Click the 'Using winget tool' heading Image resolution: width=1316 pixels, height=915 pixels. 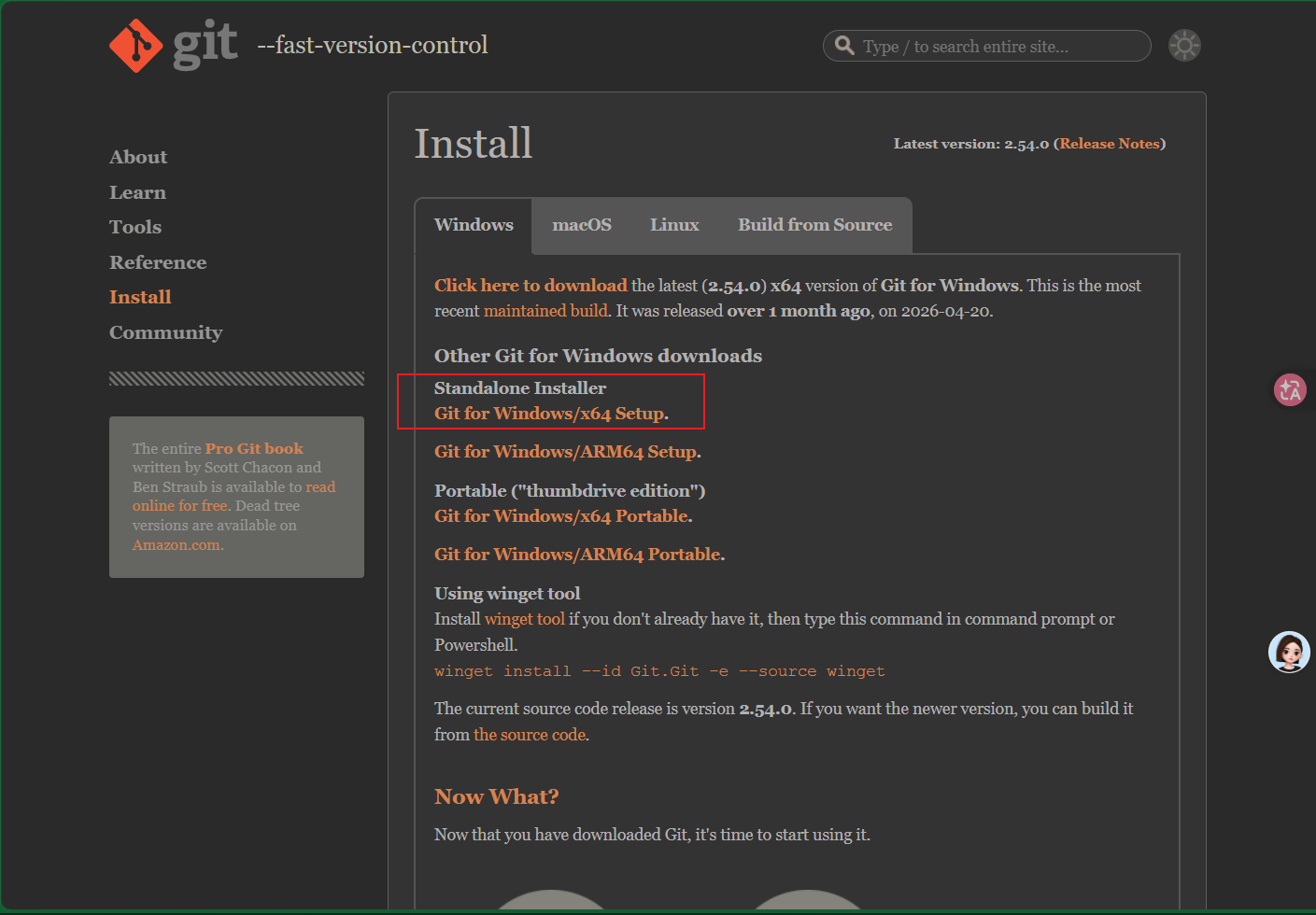[507, 594]
